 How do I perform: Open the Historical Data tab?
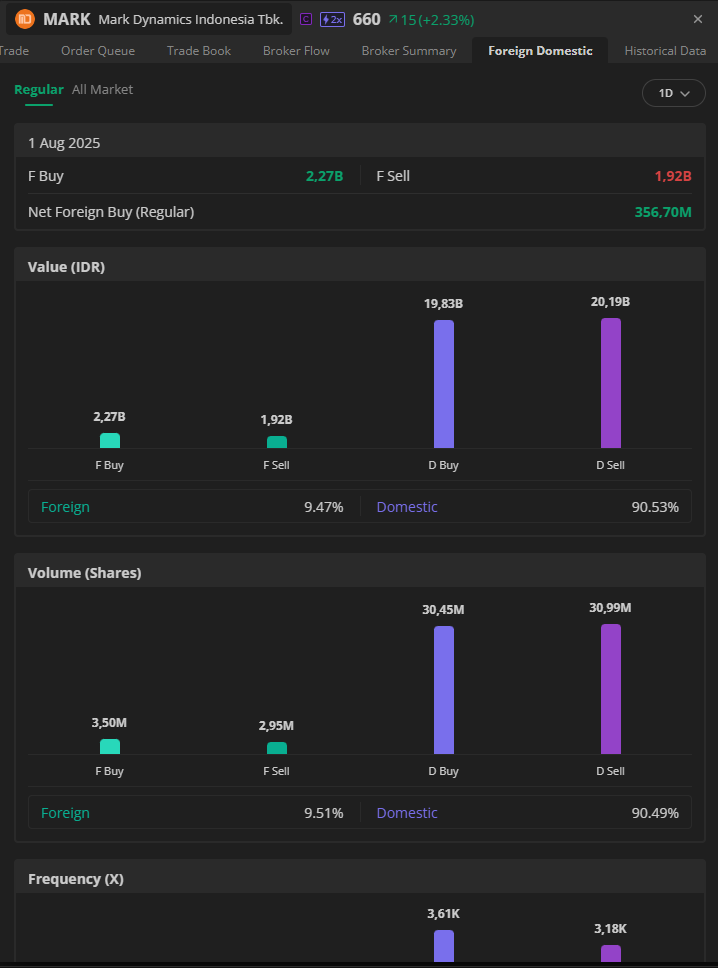coord(665,51)
